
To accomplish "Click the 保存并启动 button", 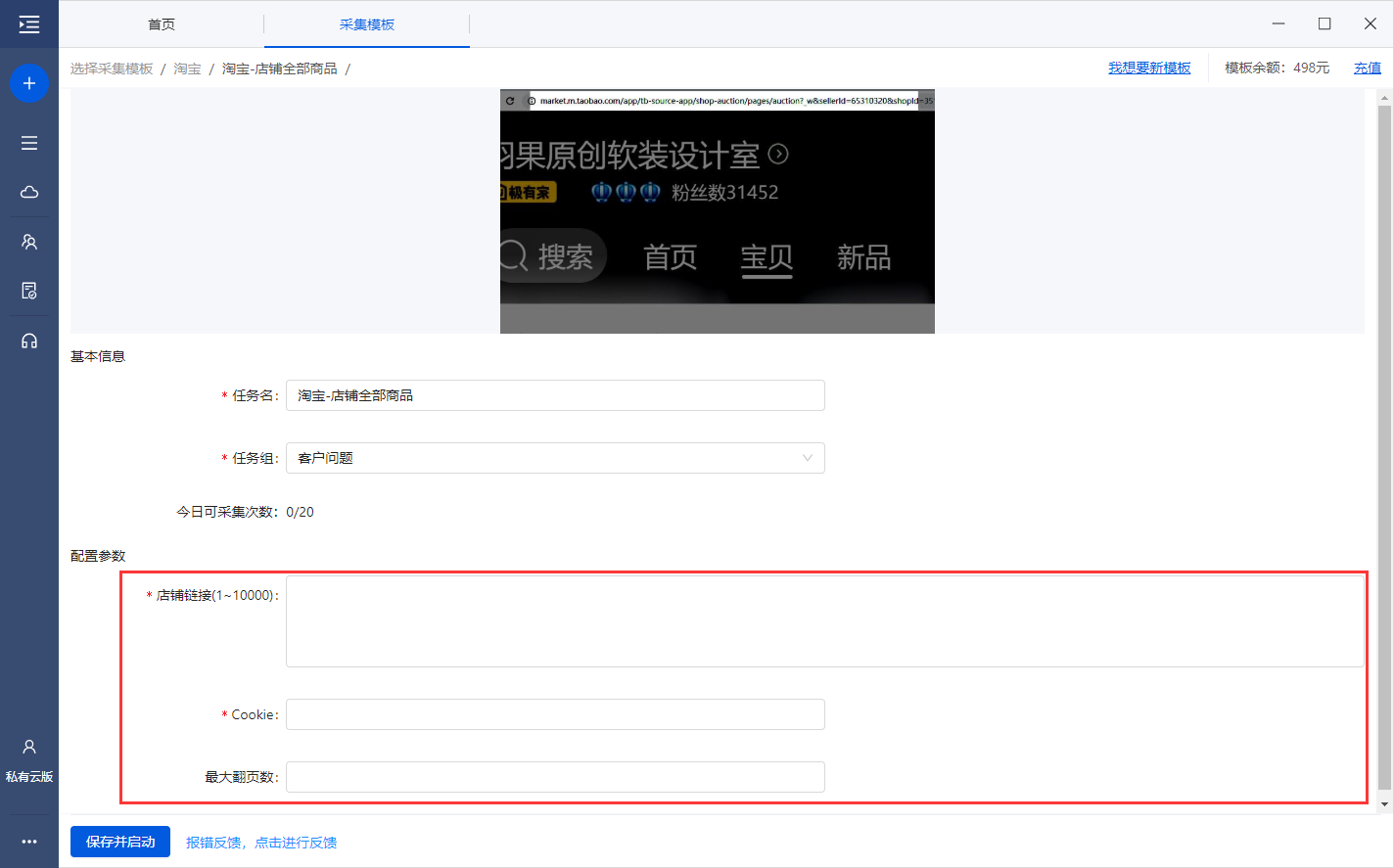I will (120, 842).
